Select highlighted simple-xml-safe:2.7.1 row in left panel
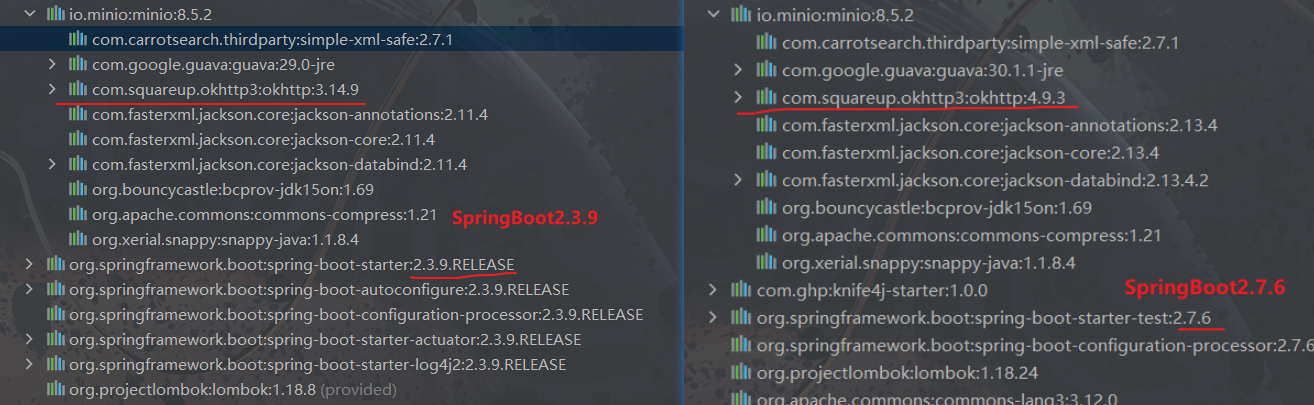The width and height of the screenshot is (1314, 405). 341,40
